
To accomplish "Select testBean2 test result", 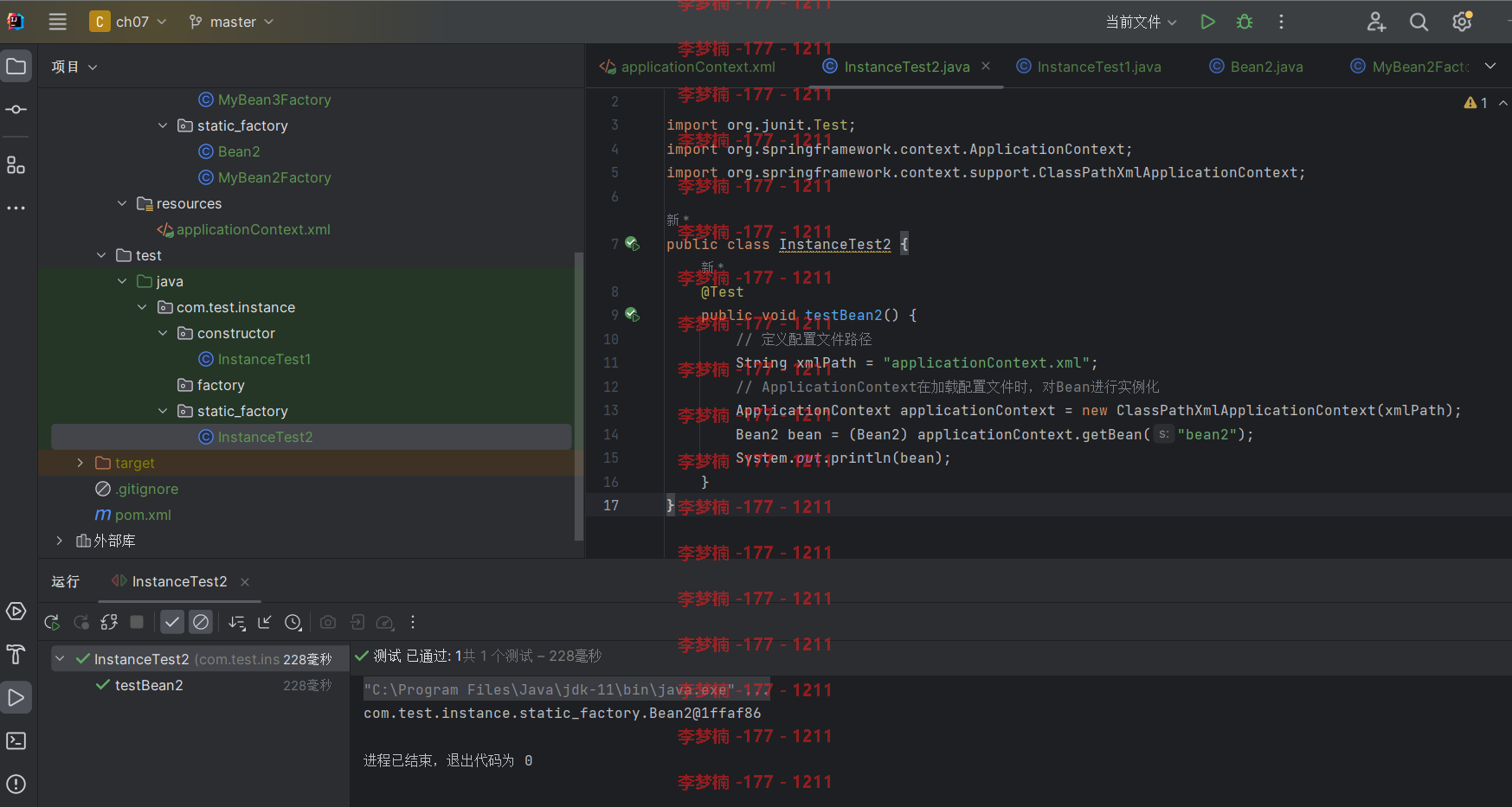I will click(149, 685).
